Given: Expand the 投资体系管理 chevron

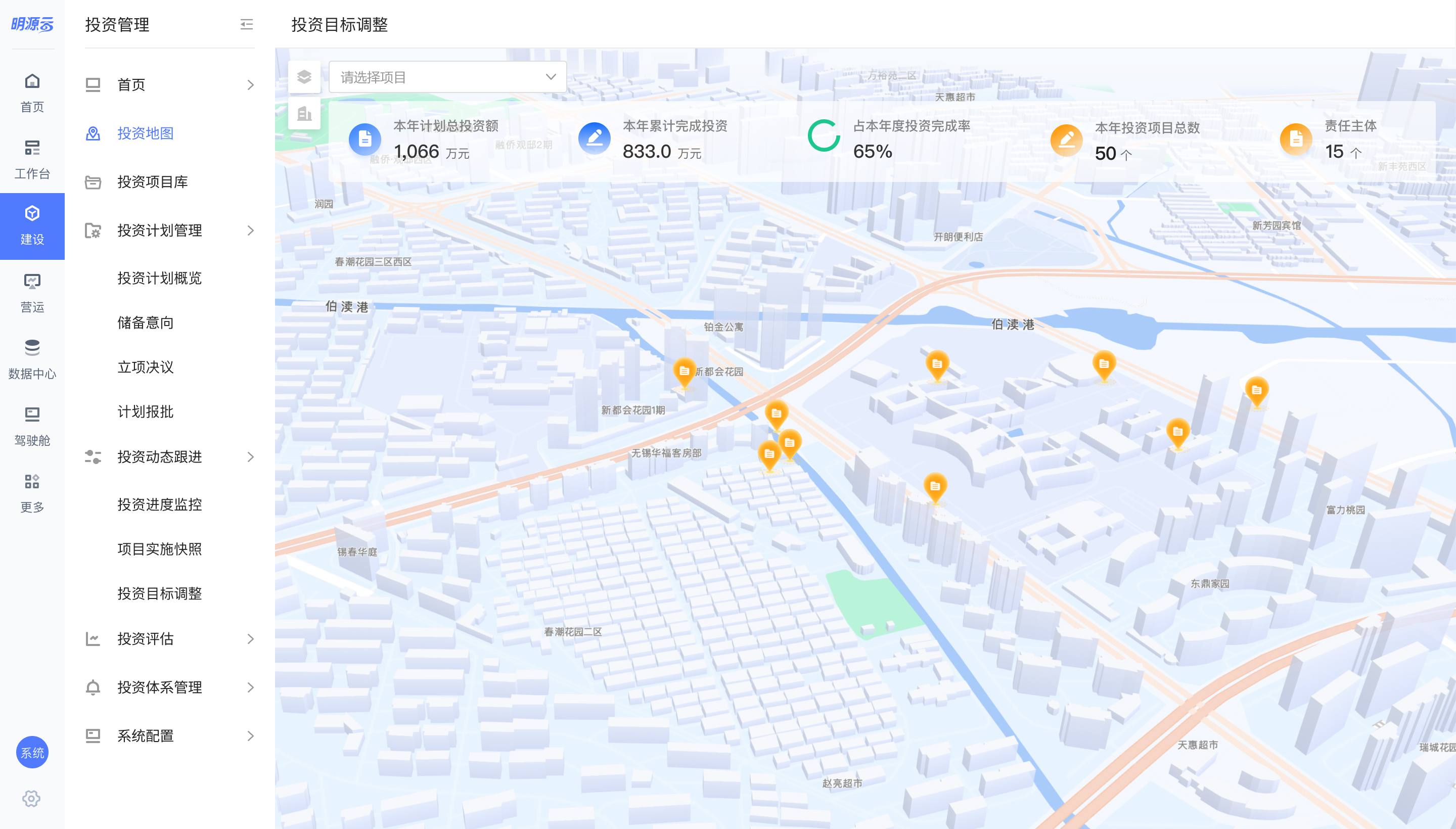Looking at the screenshot, I should [251, 687].
